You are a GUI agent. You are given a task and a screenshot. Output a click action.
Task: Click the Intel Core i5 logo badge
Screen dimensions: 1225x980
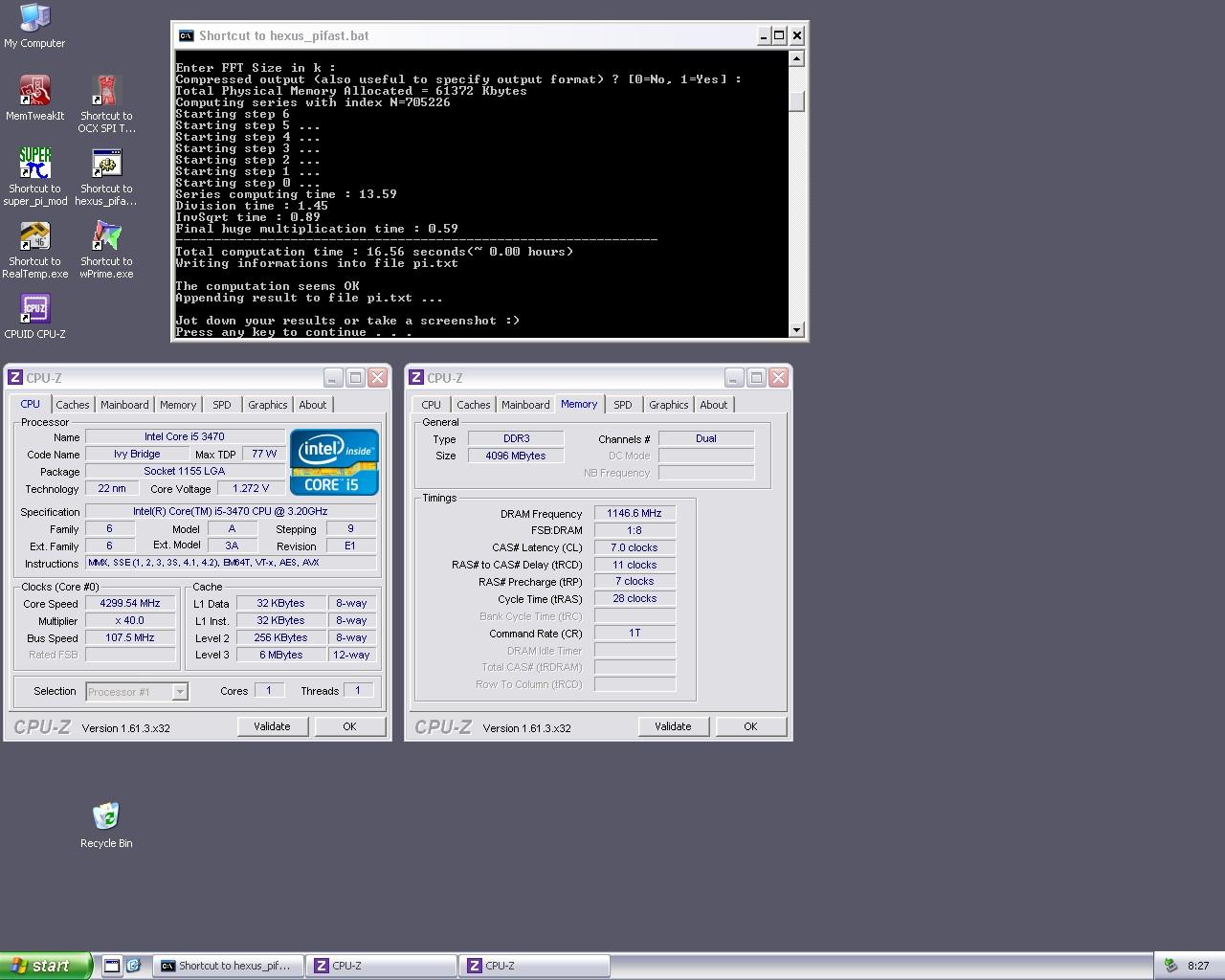pyautogui.click(x=334, y=462)
